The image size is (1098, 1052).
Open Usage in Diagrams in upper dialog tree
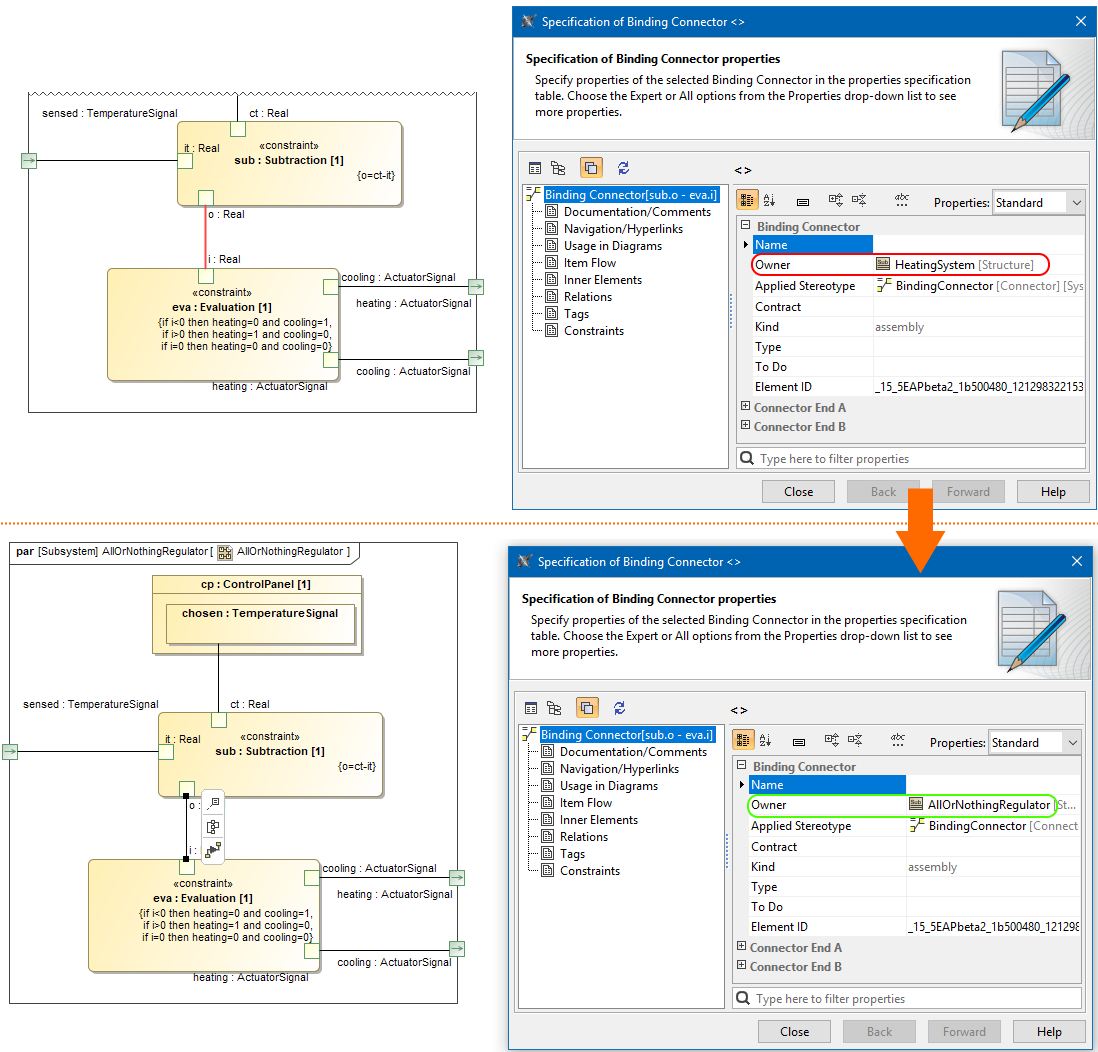click(612, 246)
